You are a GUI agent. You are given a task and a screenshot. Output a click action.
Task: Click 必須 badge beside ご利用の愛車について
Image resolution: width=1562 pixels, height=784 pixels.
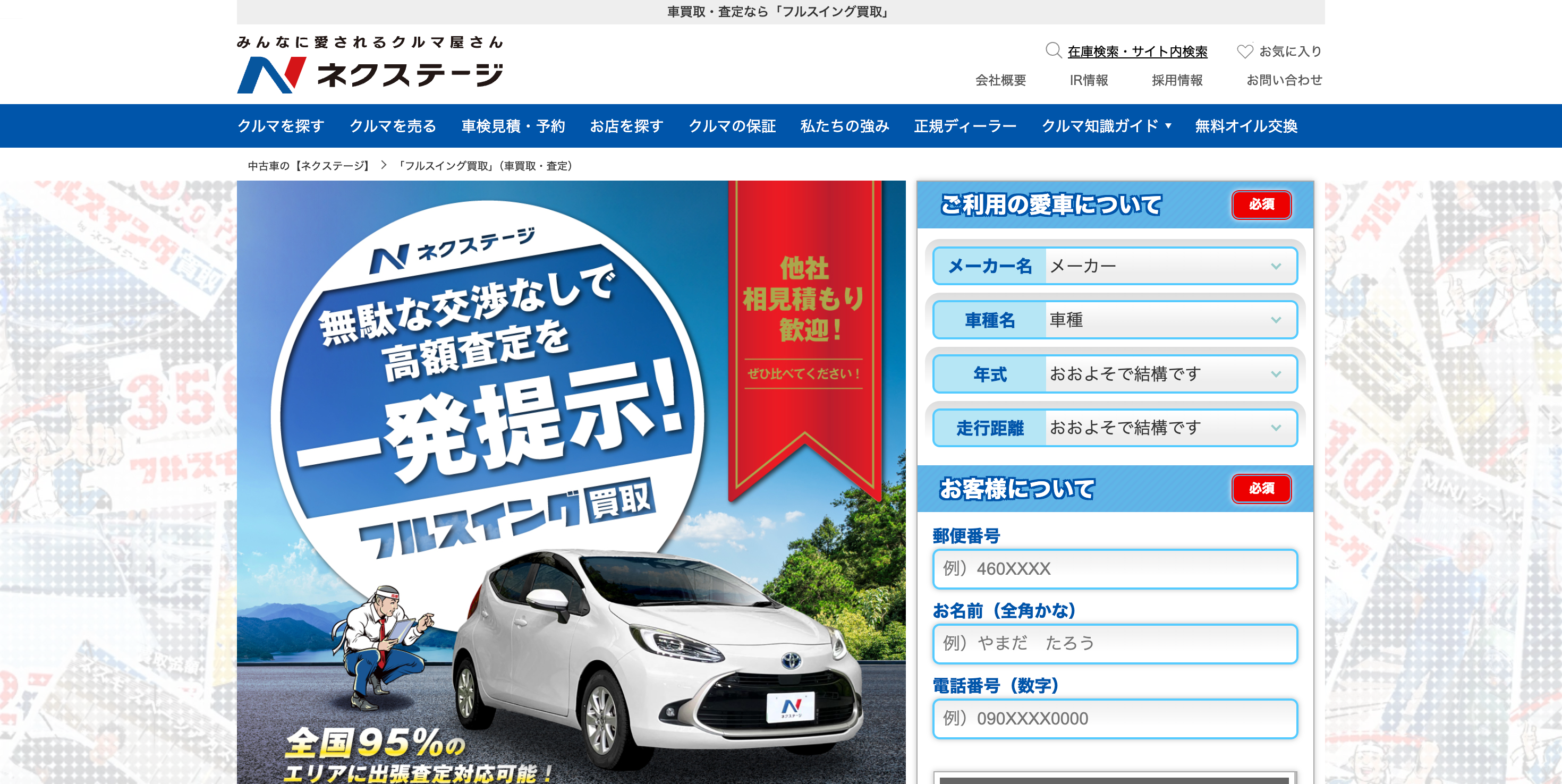tap(1261, 204)
